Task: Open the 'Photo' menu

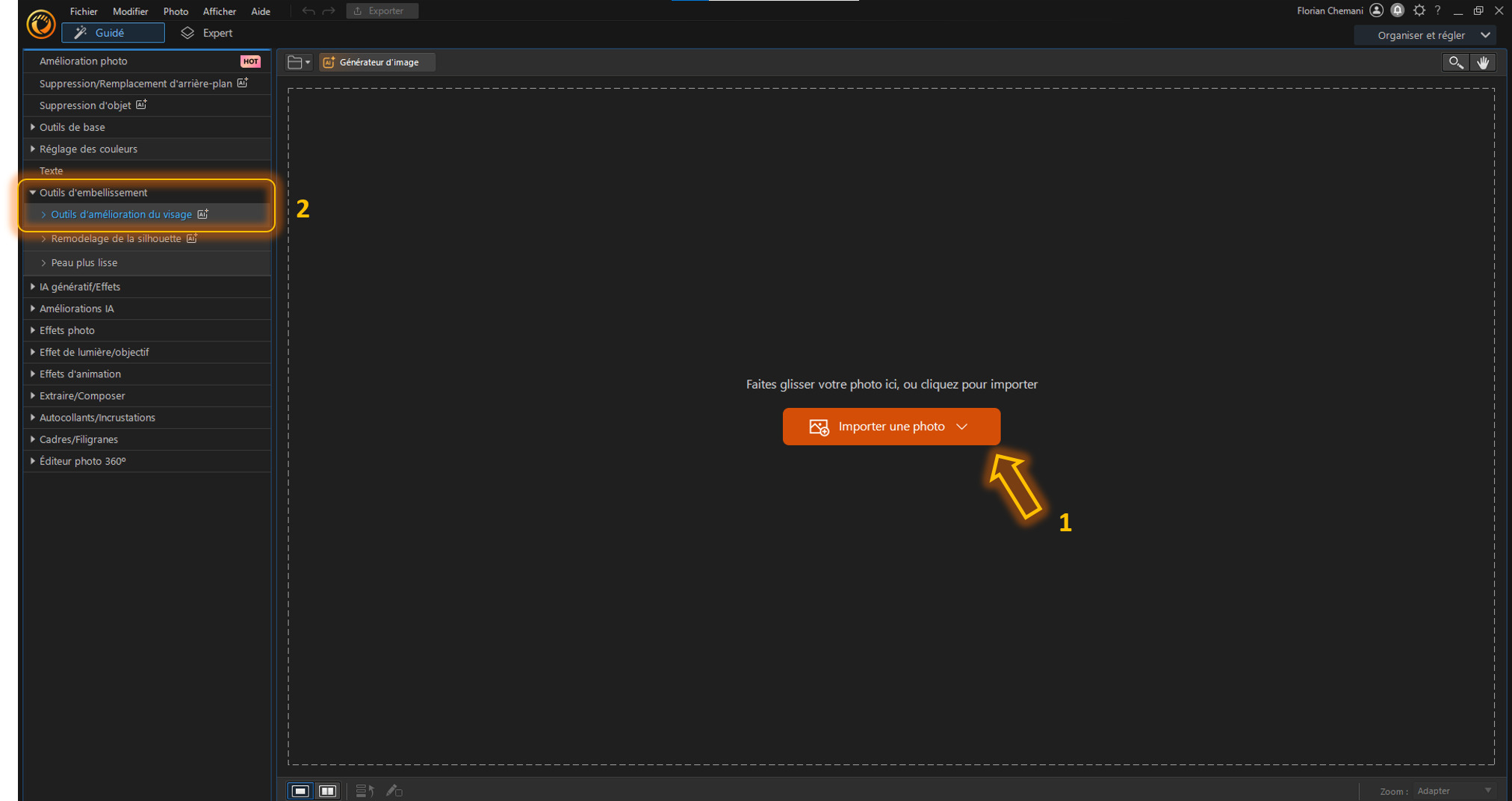Action: [x=175, y=10]
